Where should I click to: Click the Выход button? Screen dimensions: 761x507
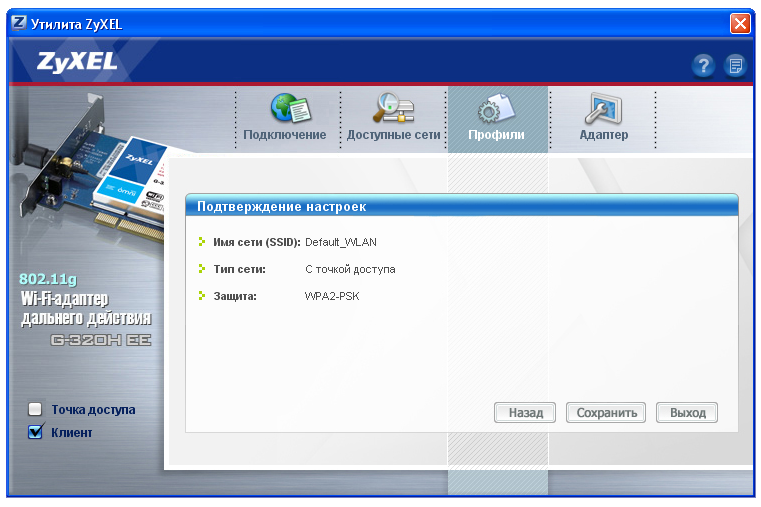pos(687,413)
